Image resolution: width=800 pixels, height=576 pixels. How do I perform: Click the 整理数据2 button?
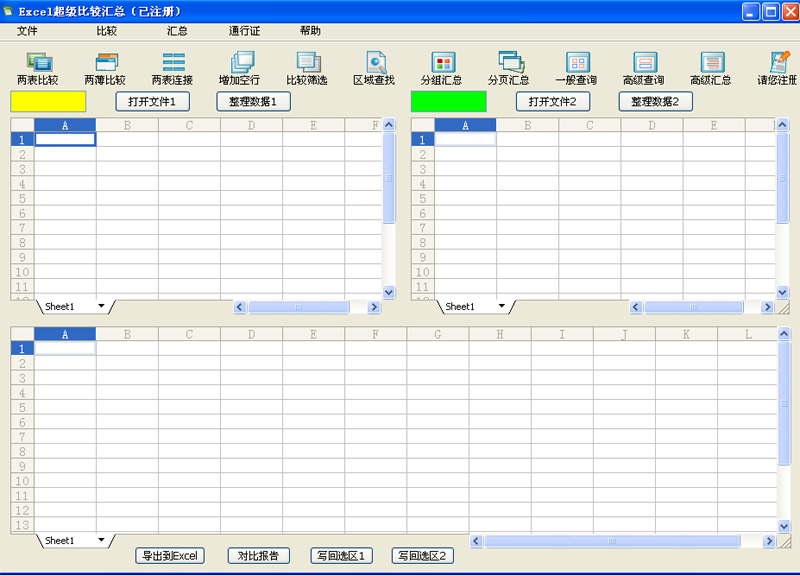pos(656,102)
